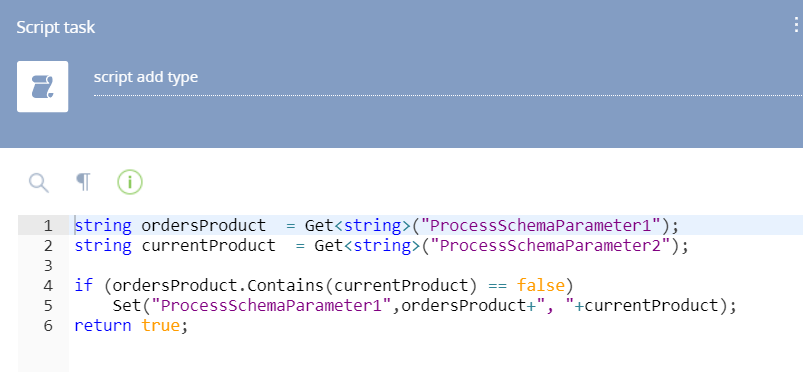
Task: Click line number 6 in the gutter
Action: click(48, 325)
